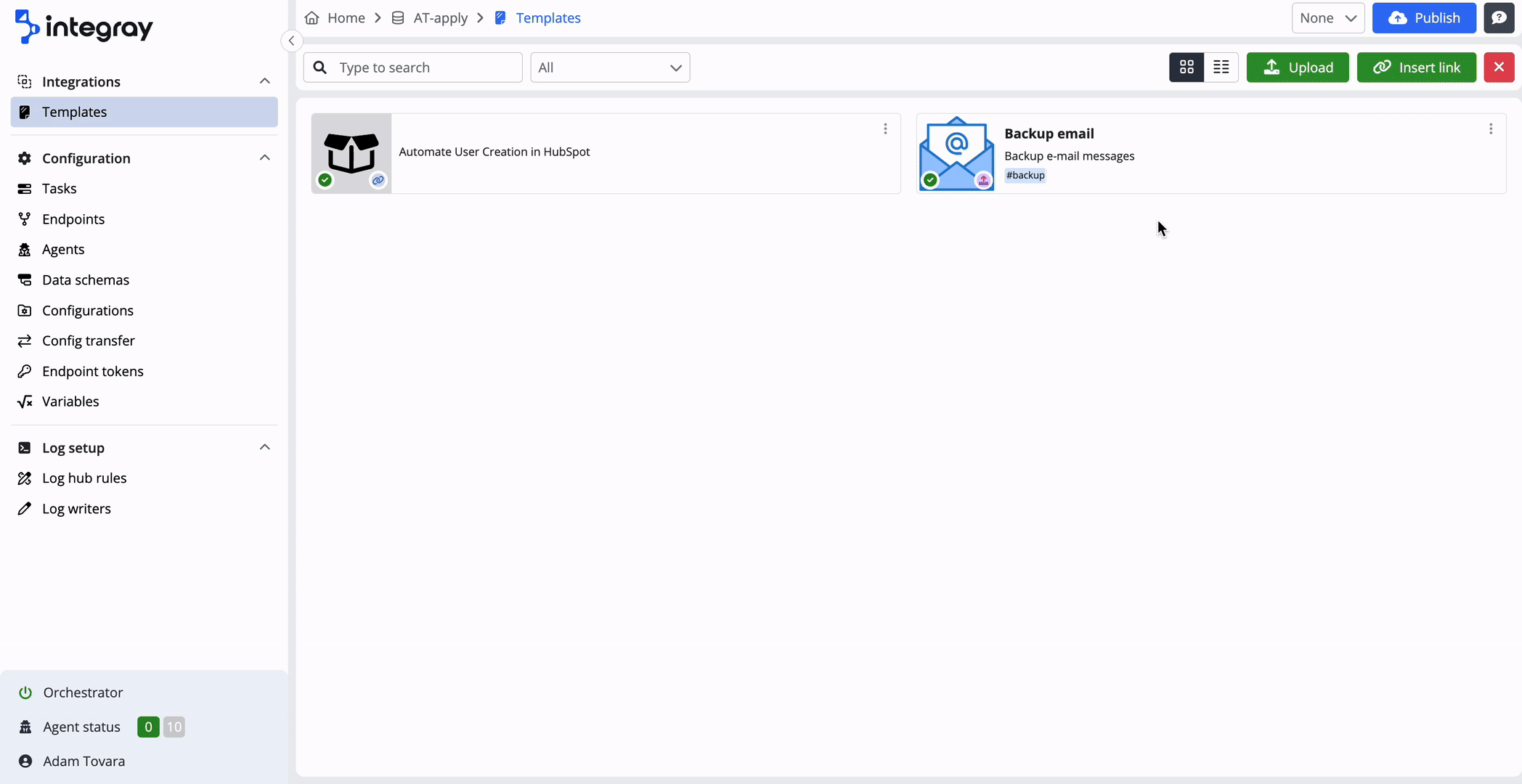Collapse the sidebar with arrow button
Viewport: 1522px width, 784px height.
(291, 41)
